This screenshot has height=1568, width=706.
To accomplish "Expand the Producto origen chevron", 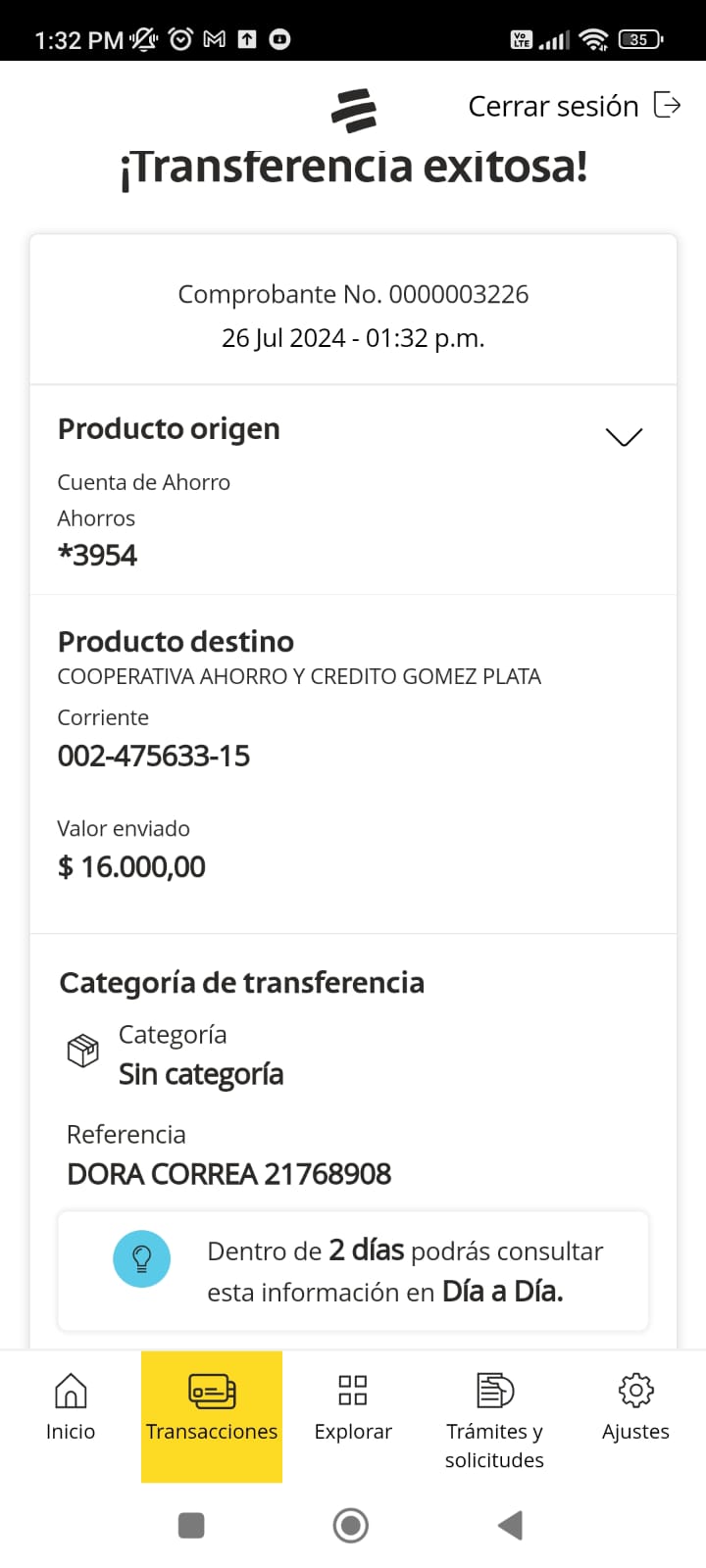I will click(624, 436).
